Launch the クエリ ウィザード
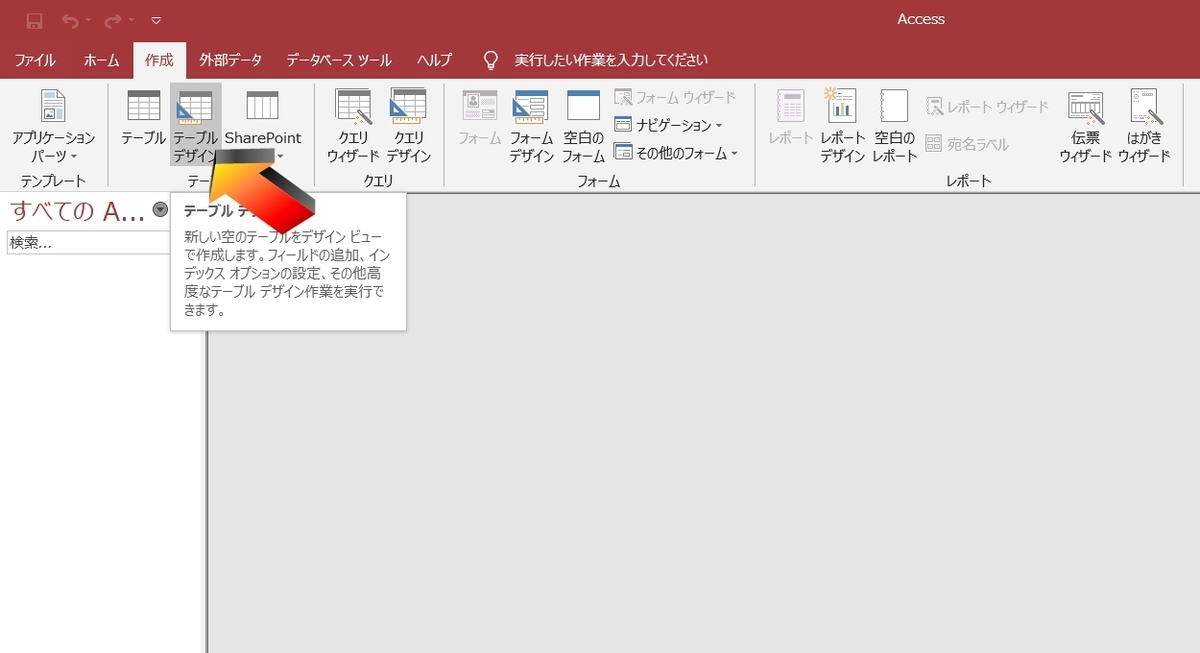The image size is (1200, 653). click(x=354, y=126)
